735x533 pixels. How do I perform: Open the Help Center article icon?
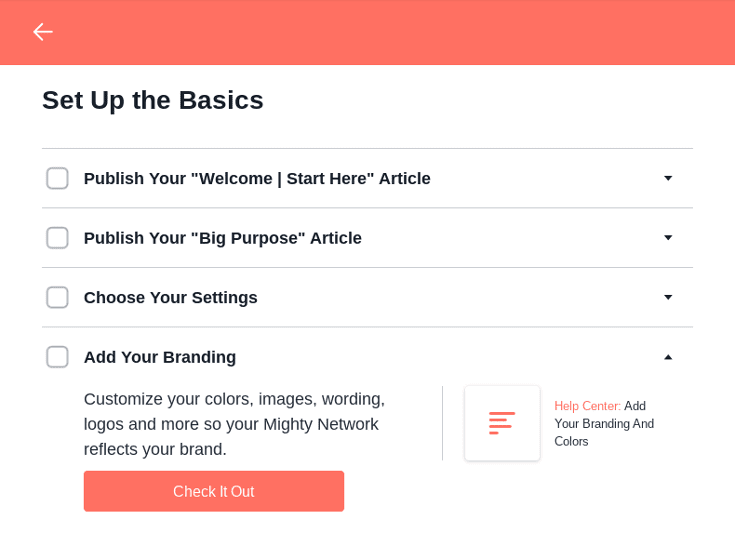pyautogui.click(x=502, y=423)
